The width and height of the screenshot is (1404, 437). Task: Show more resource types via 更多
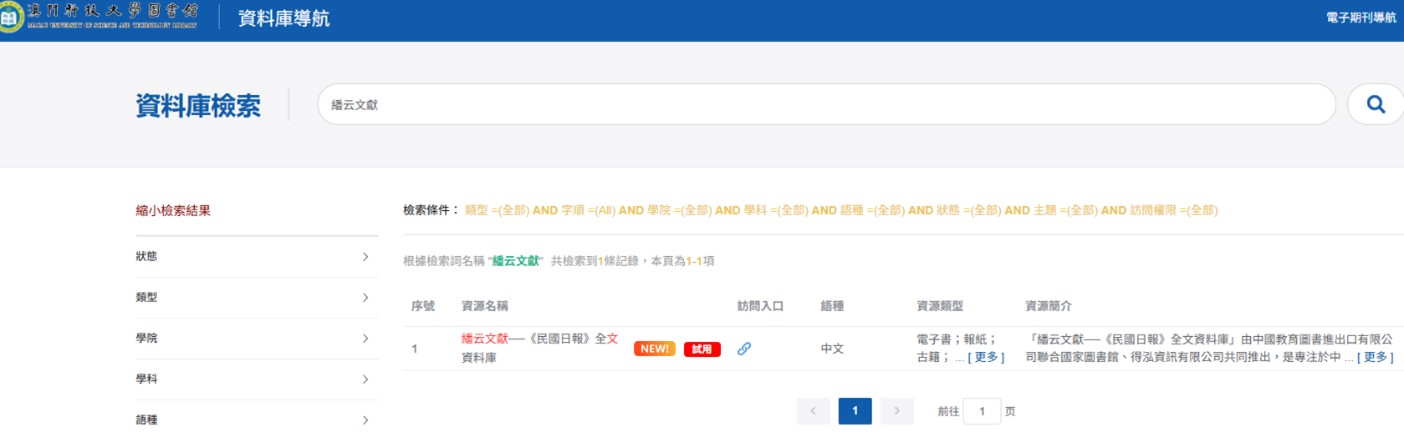pos(986,357)
